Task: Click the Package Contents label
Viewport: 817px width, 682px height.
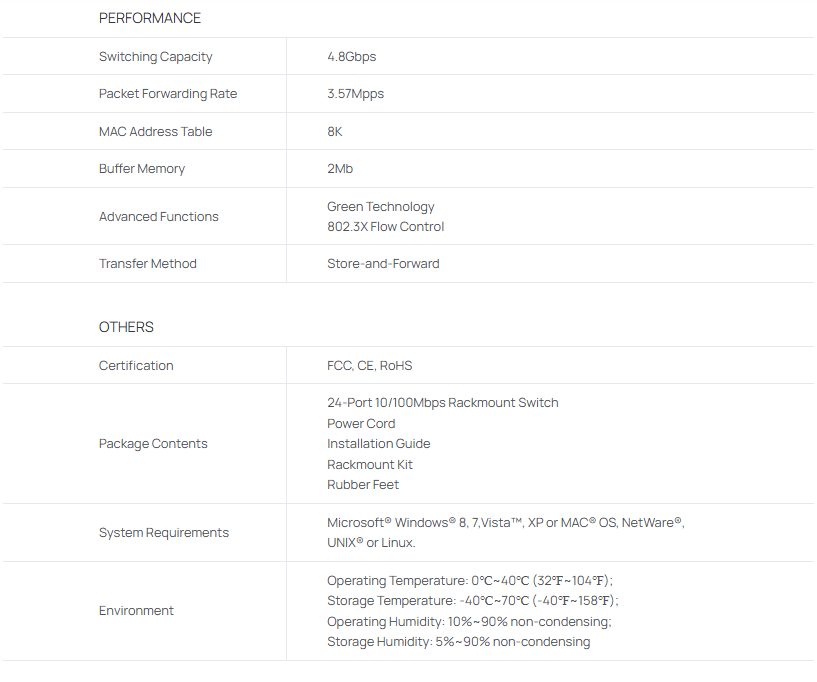Action: pyautogui.click(x=153, y=444)
